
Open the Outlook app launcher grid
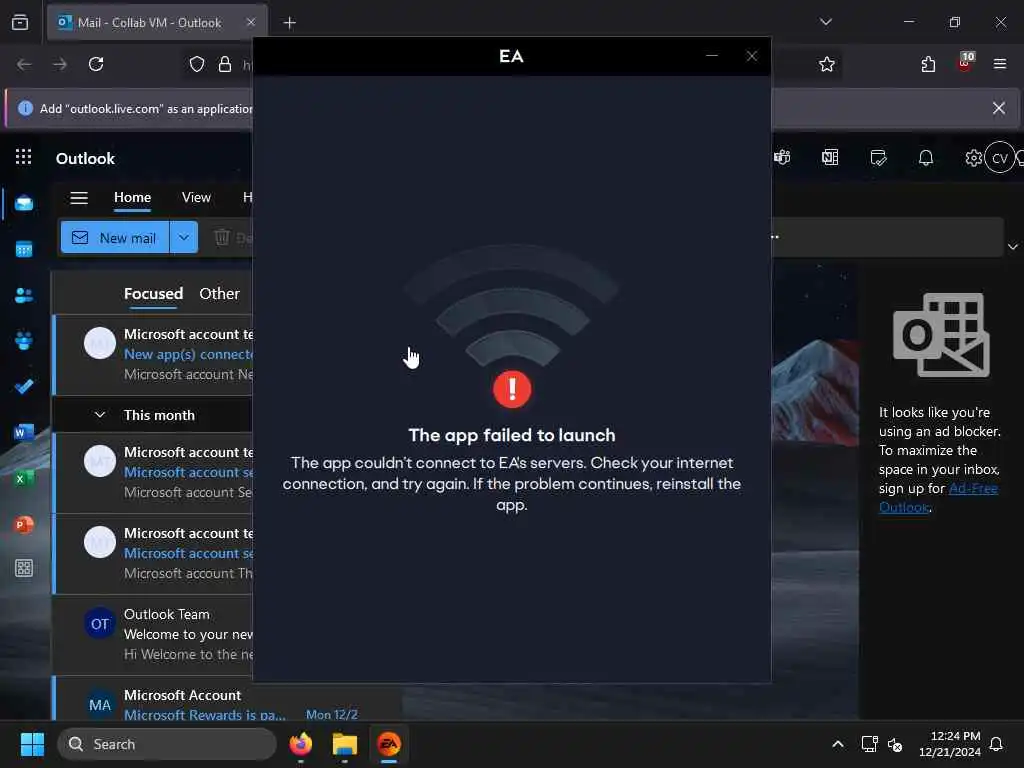(24, 157)
